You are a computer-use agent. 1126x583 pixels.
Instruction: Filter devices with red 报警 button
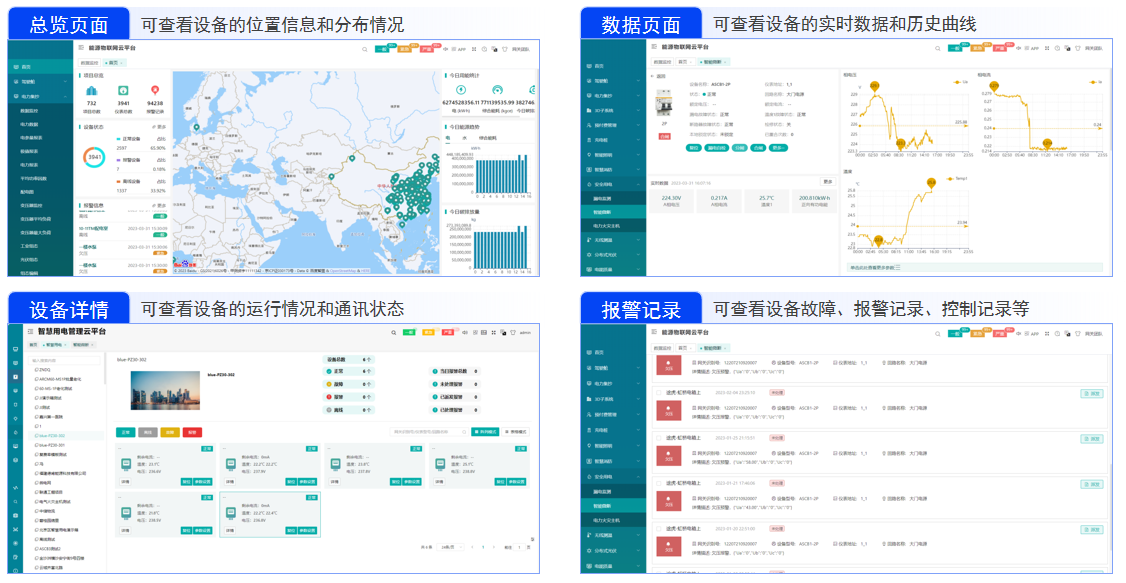192,432
